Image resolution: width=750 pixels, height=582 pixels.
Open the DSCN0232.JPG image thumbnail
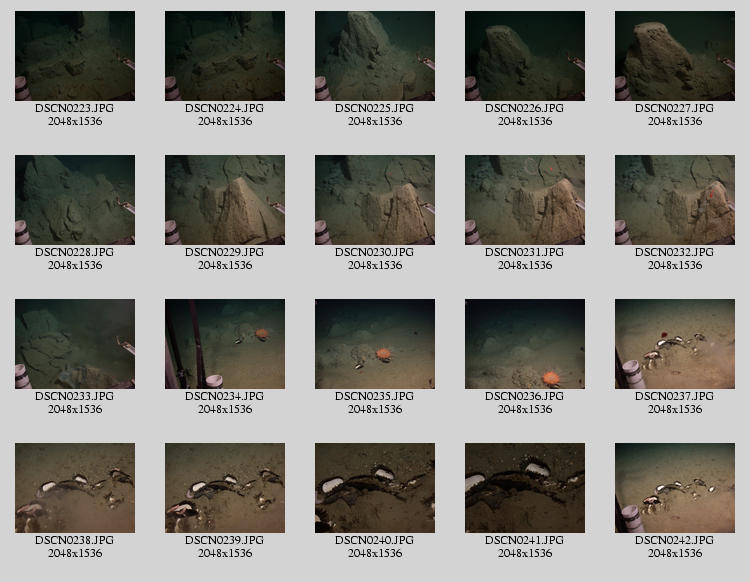pyautogui.click(x=675, y=200)
